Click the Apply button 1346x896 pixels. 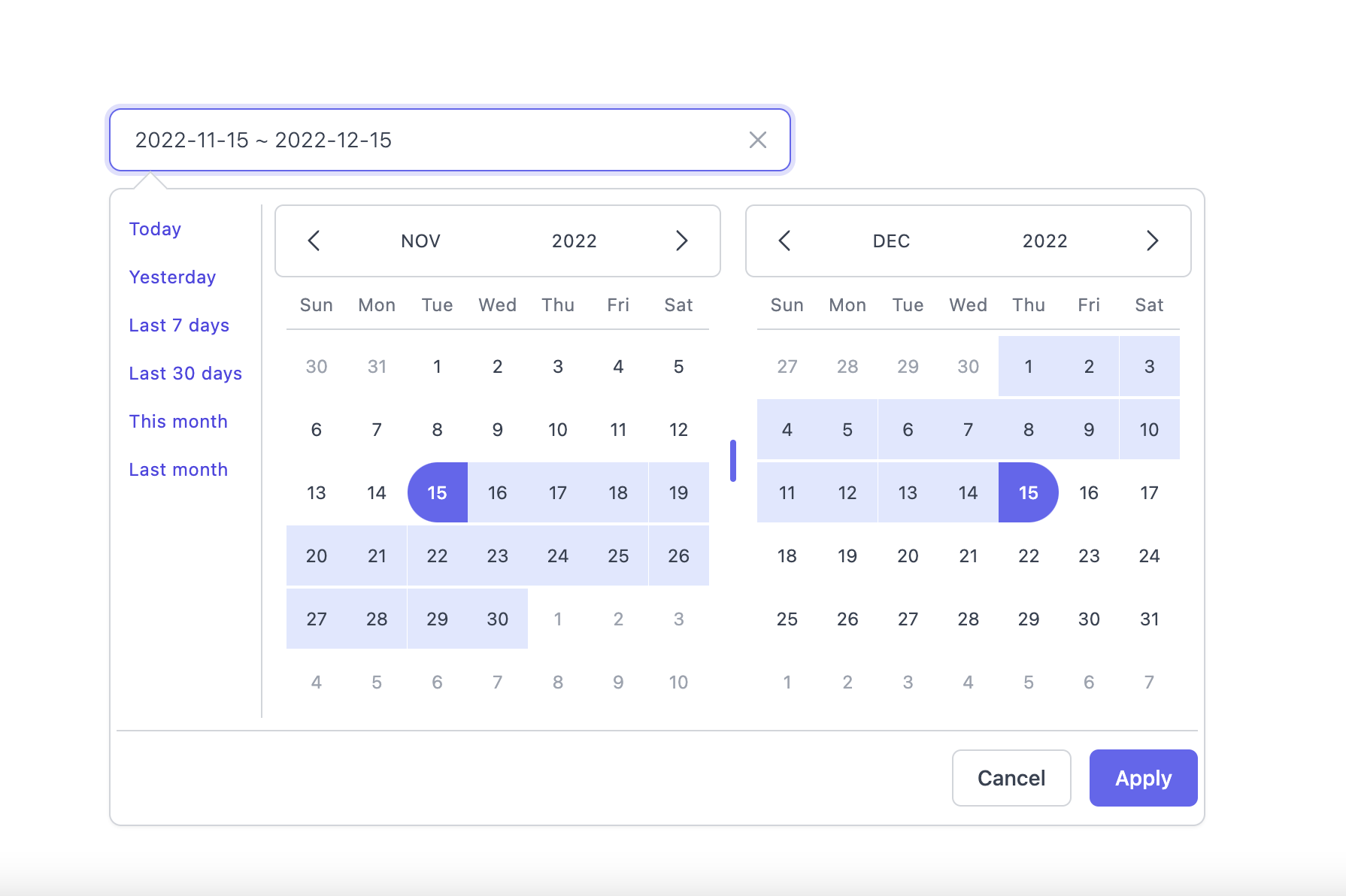tap(1142, 778)
